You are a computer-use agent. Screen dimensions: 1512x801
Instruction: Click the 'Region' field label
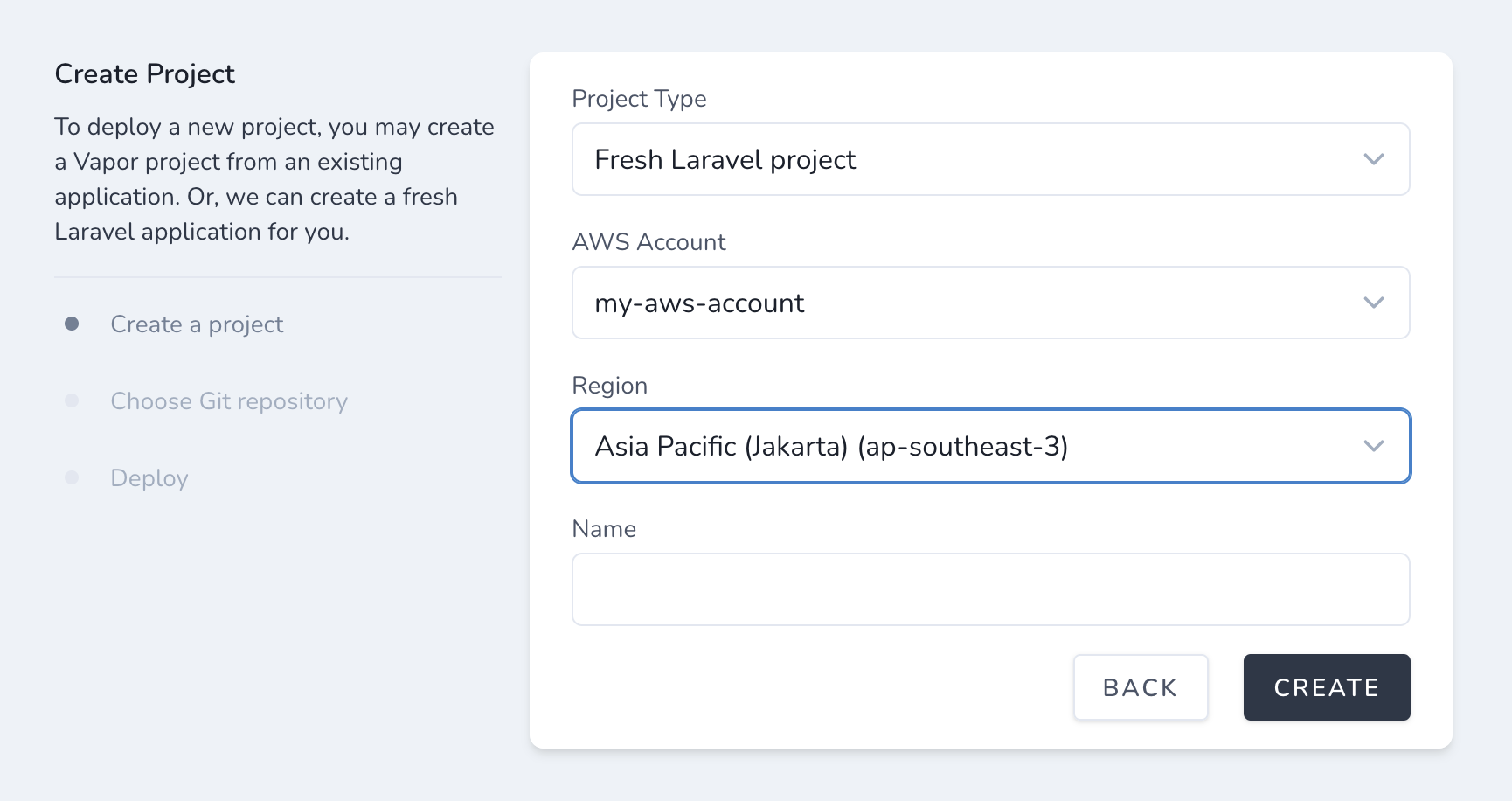tap(609, 386)
